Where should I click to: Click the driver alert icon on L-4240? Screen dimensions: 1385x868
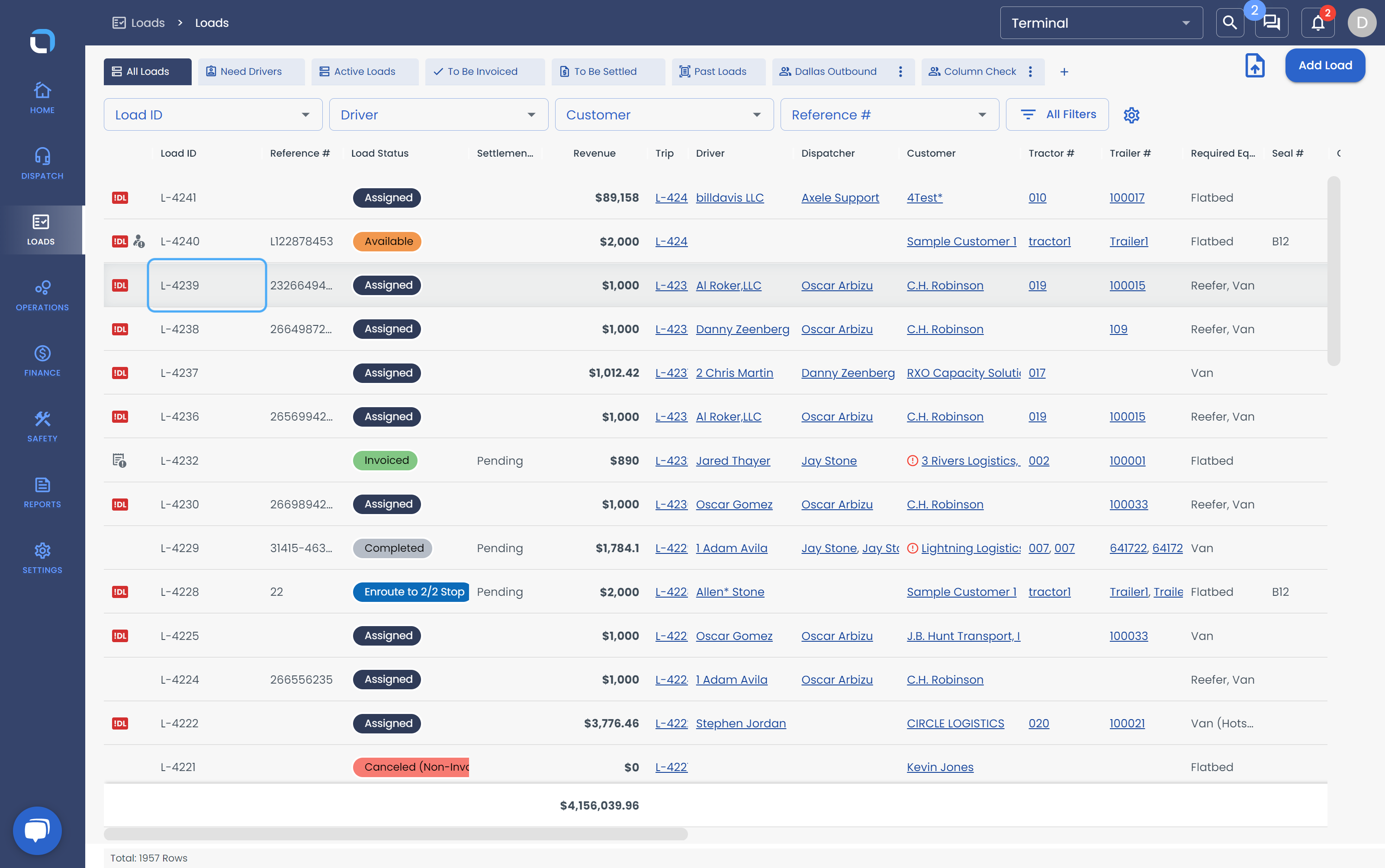(139, 241)
